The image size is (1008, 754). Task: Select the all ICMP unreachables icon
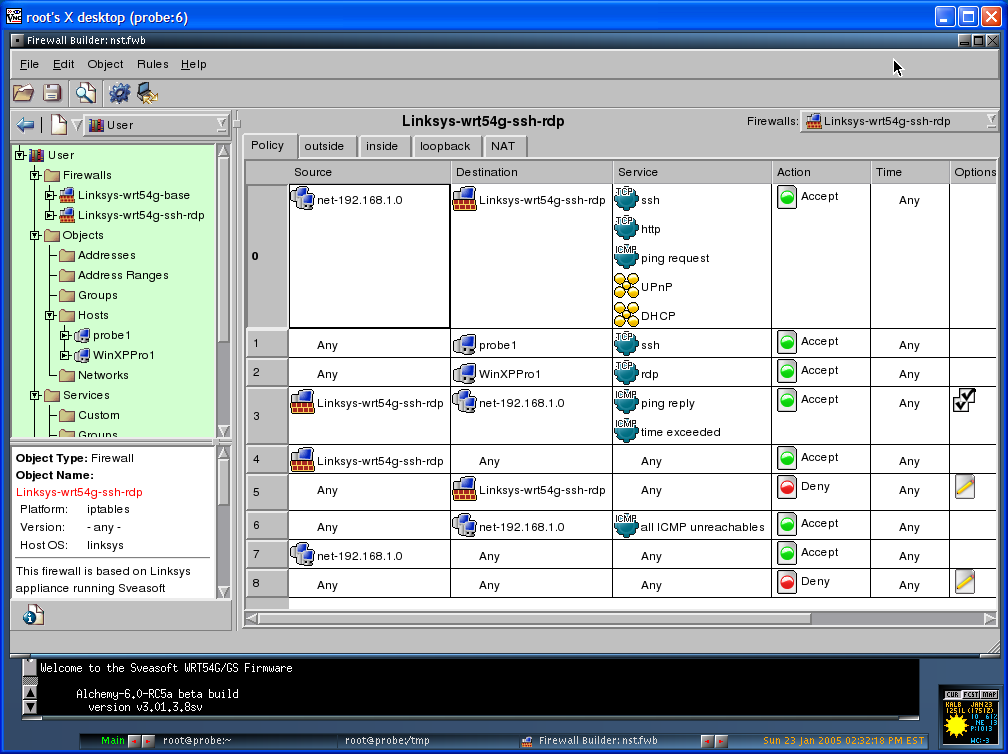click(626, 526)
